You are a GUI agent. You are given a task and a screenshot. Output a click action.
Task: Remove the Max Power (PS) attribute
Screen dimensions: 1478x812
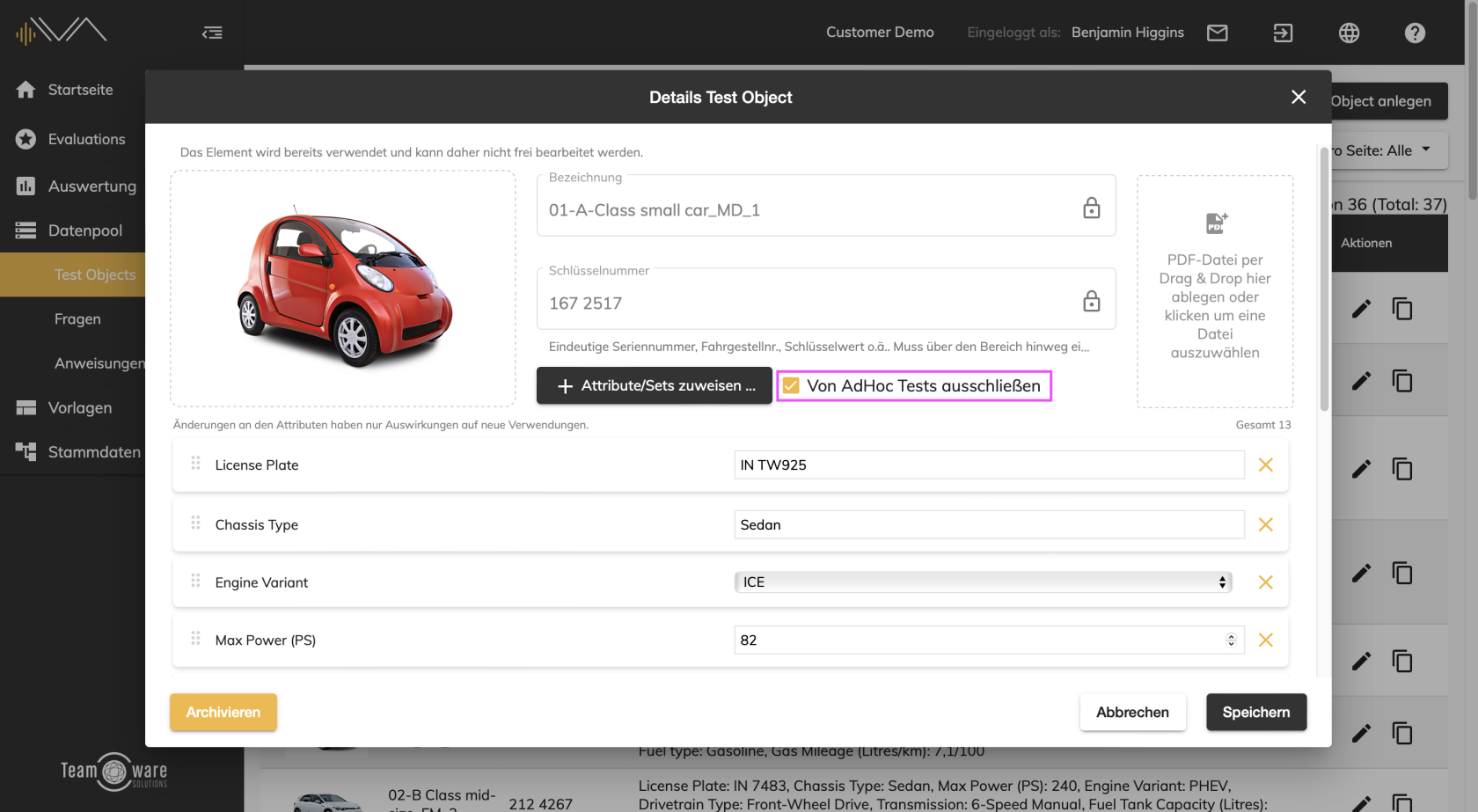1266,640
